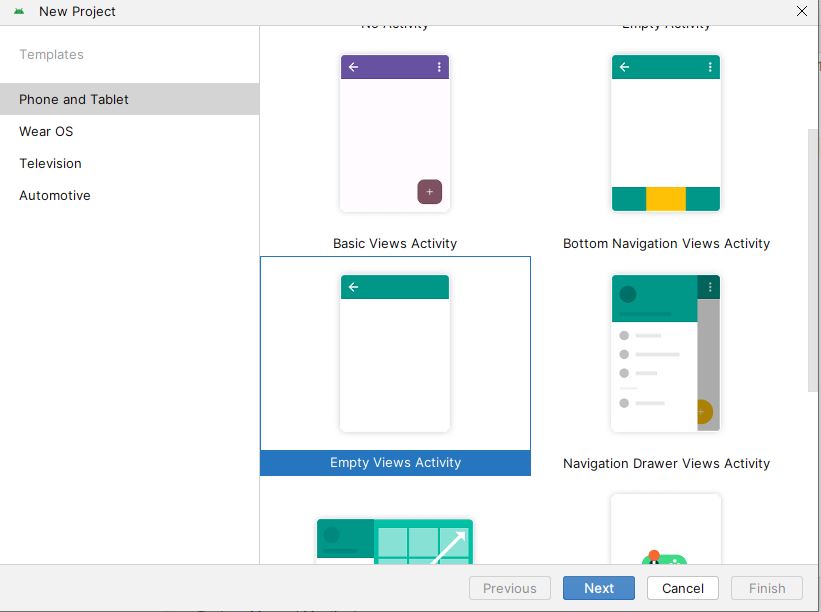Close the New Project window
Screen dimensions: 821x612
(802, 11)
